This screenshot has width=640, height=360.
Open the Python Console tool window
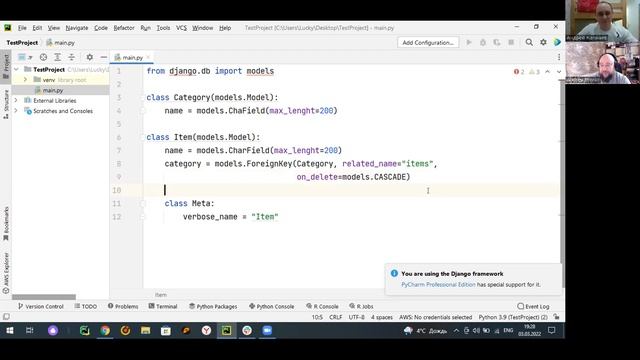271,306
